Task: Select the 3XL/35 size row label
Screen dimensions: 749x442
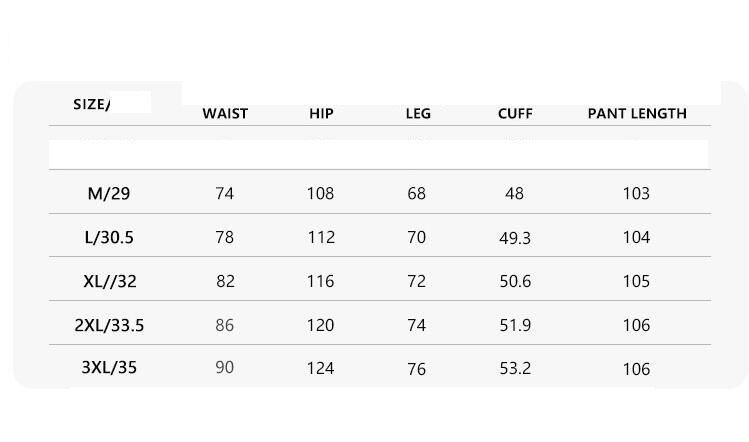Action: tap(109, 368)
